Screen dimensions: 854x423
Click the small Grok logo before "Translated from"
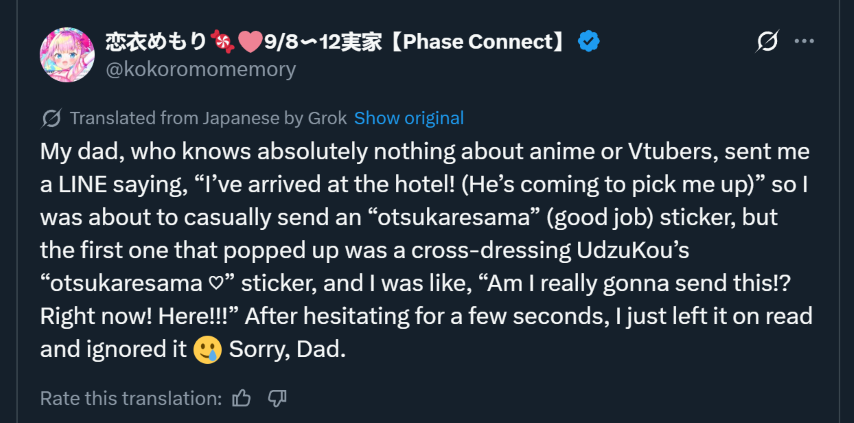[x=51, y=118]
